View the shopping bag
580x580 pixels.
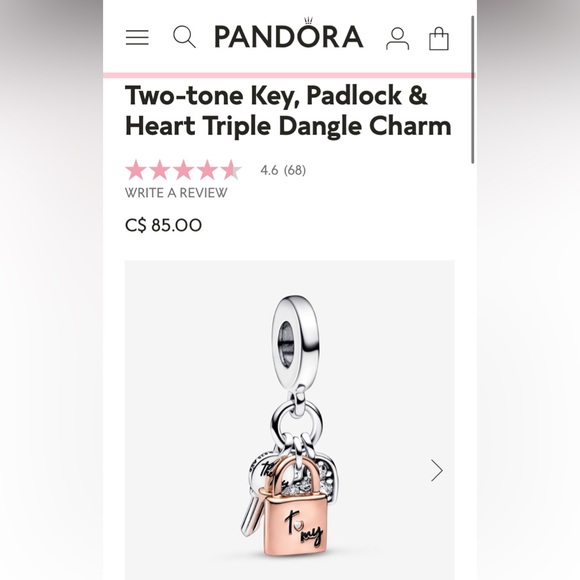(439, 38)
